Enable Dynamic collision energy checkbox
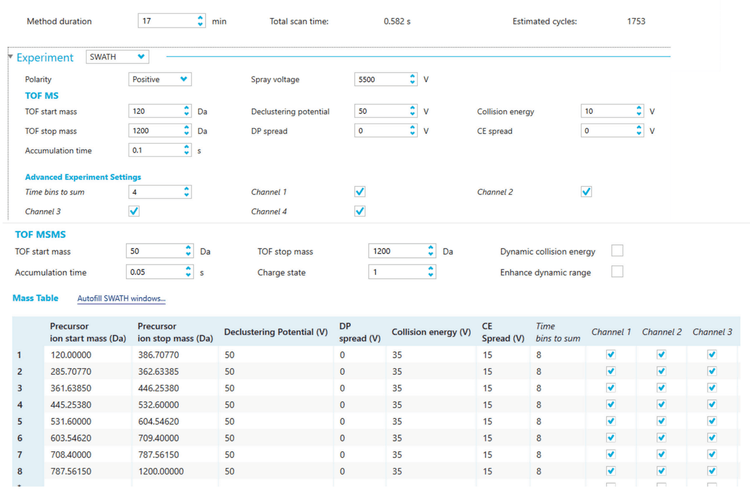750x494 pixels. [617, 251]
